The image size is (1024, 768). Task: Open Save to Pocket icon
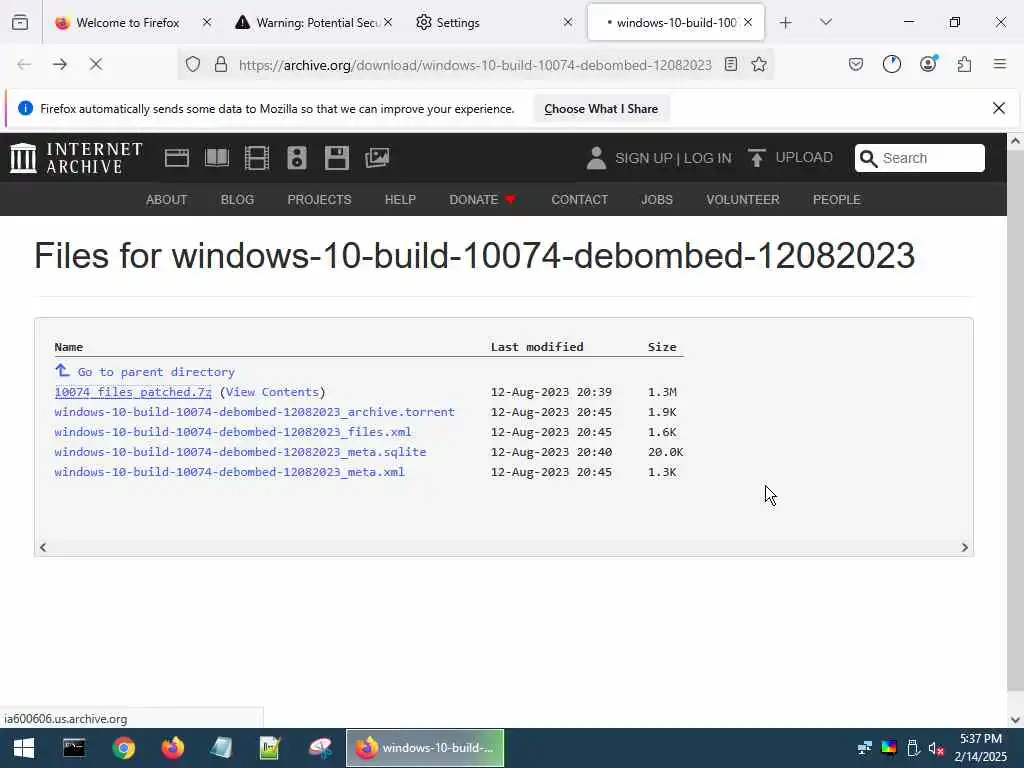click(x=856, y=64)
